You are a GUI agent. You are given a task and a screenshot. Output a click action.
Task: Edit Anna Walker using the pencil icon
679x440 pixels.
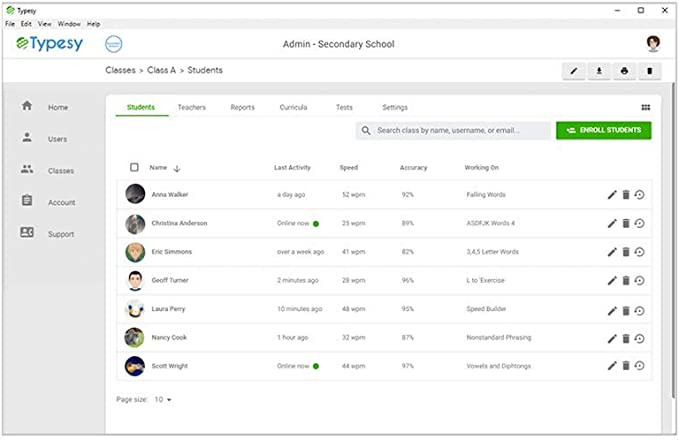pos(612,195)
